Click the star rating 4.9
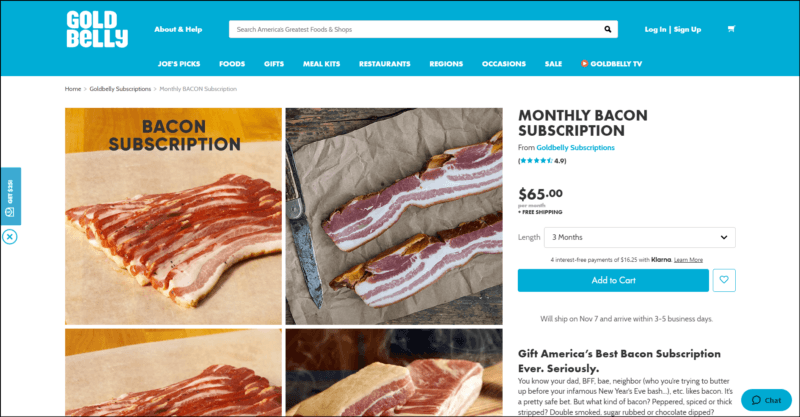 [542, 161]
